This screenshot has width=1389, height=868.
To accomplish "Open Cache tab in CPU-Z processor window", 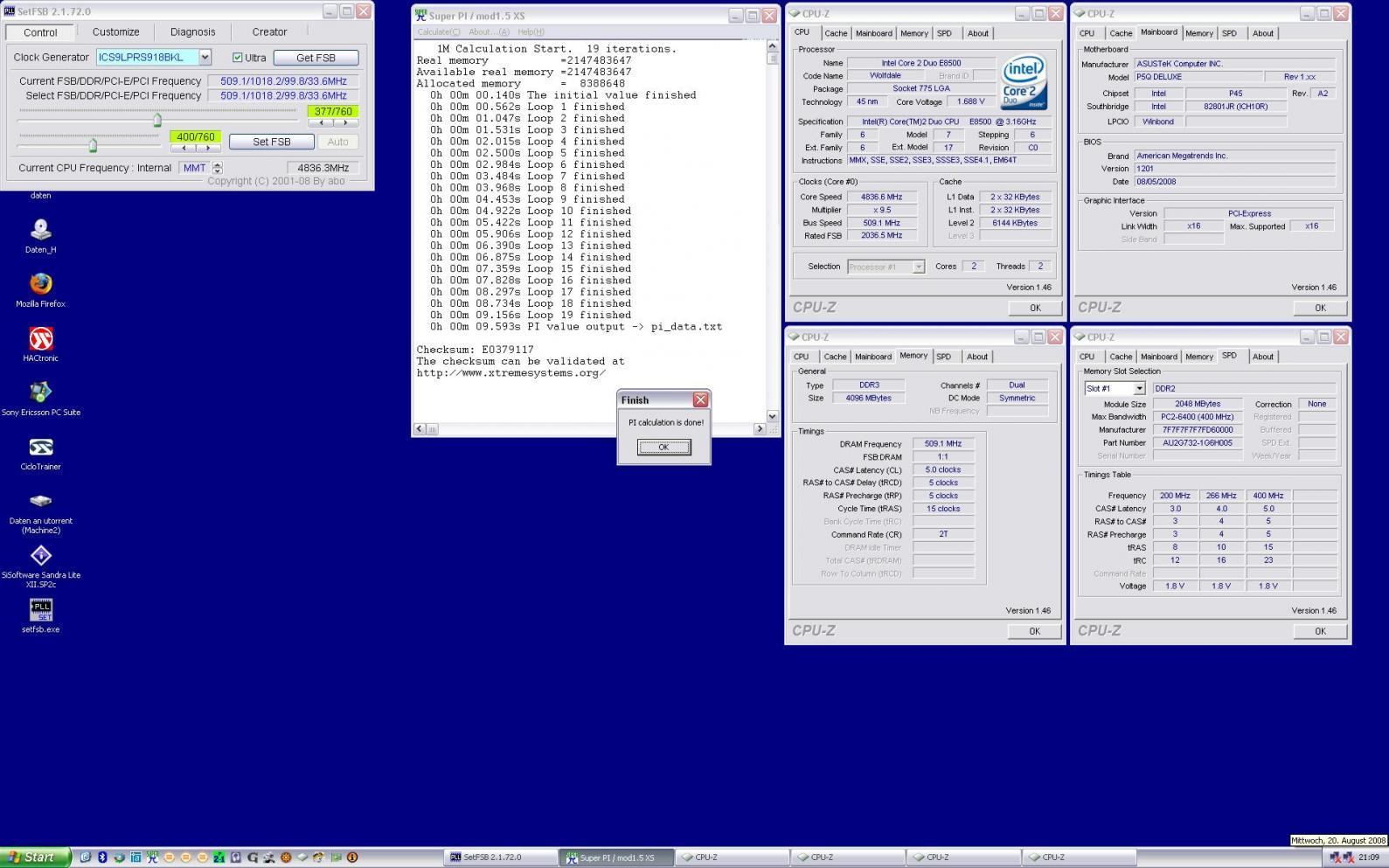I will [x=836, y=33].
